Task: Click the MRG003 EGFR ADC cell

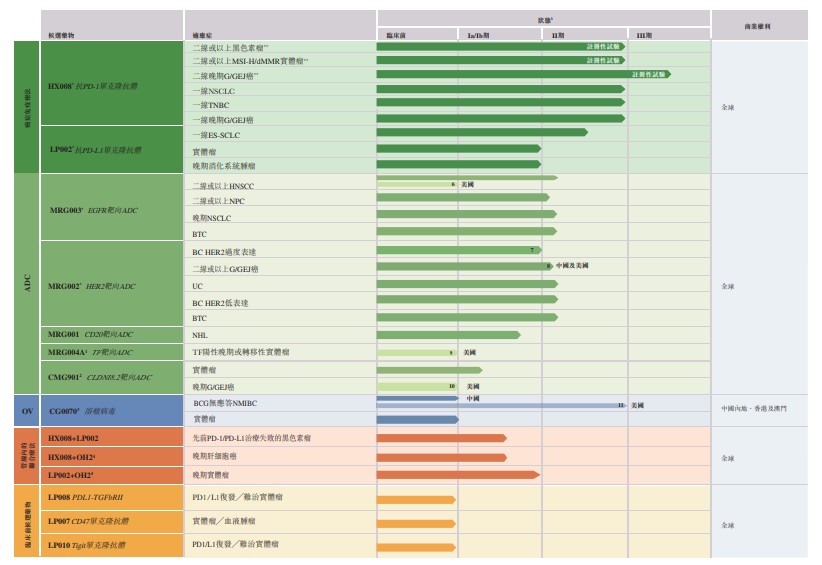Action: (112, 207)
